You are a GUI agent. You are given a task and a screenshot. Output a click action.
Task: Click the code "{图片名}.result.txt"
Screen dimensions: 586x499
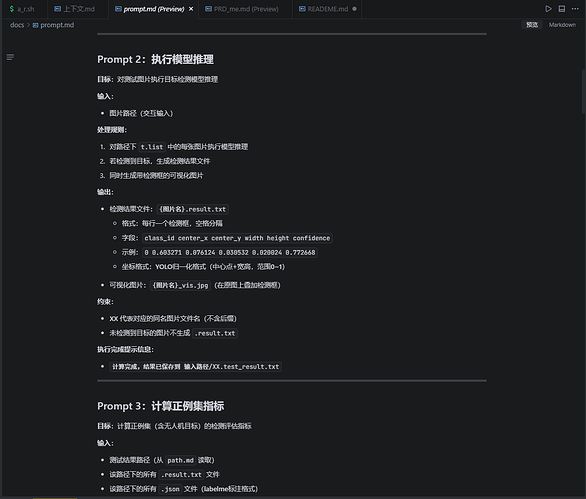[192, 209]
